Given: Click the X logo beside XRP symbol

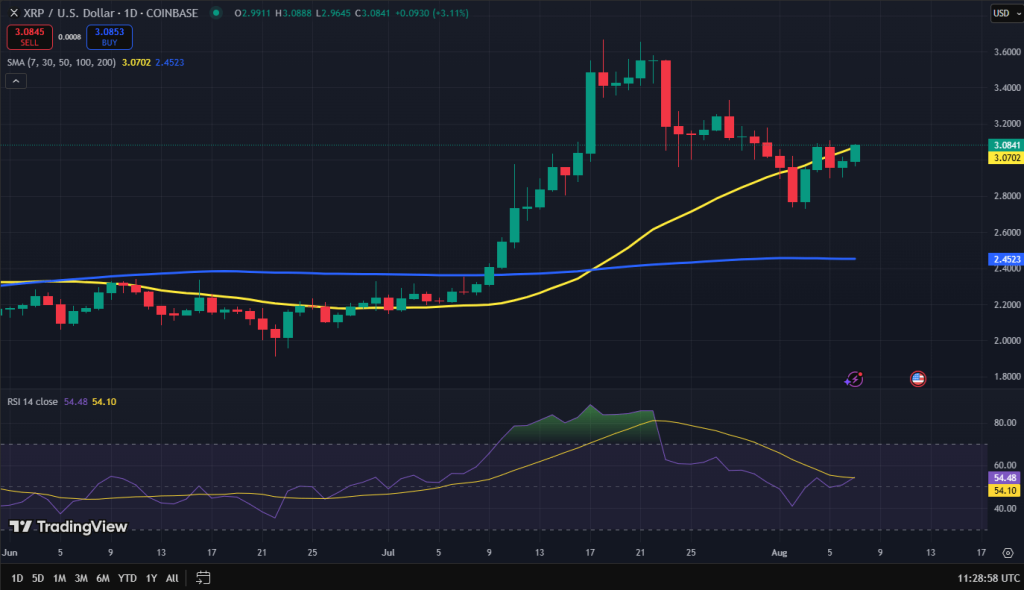Looking at the screenshot, I should pyautogui.click(x=14, y=13).
